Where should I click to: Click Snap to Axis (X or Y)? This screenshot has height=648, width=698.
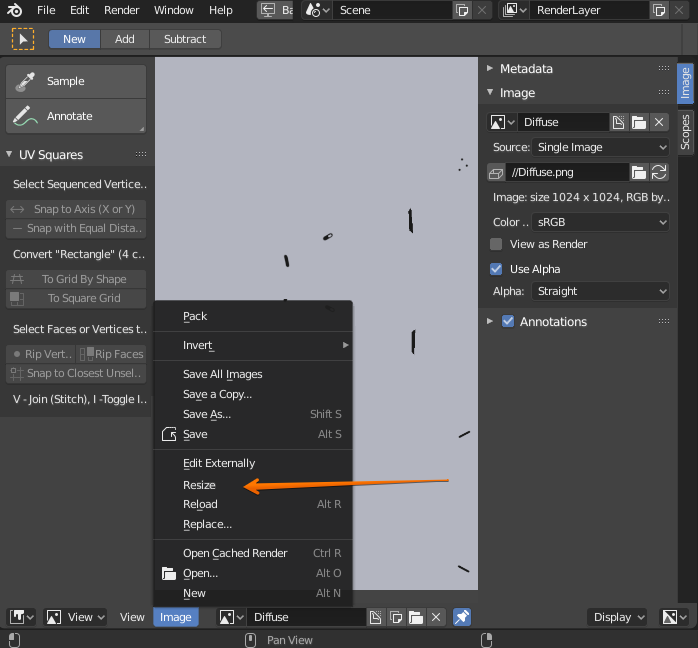(76, 209)
